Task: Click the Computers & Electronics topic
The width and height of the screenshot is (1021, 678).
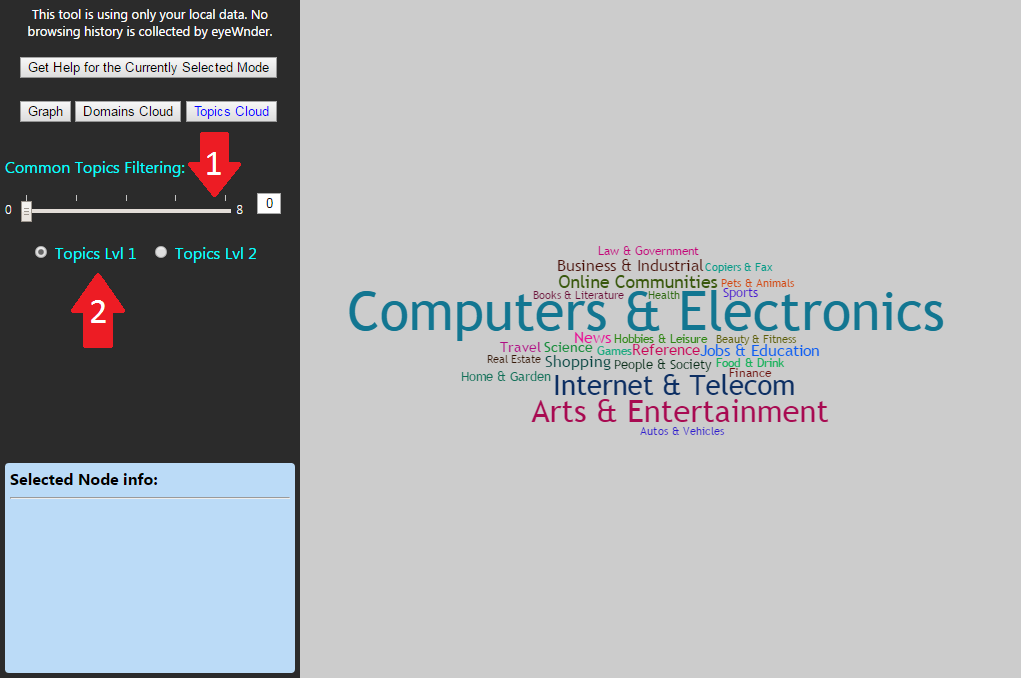Action: (x=645, y=313)
